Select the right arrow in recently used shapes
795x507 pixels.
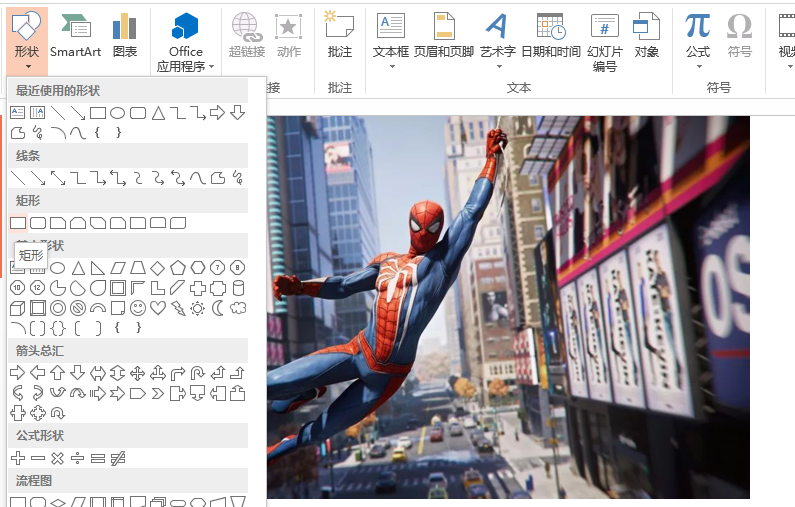218,113
